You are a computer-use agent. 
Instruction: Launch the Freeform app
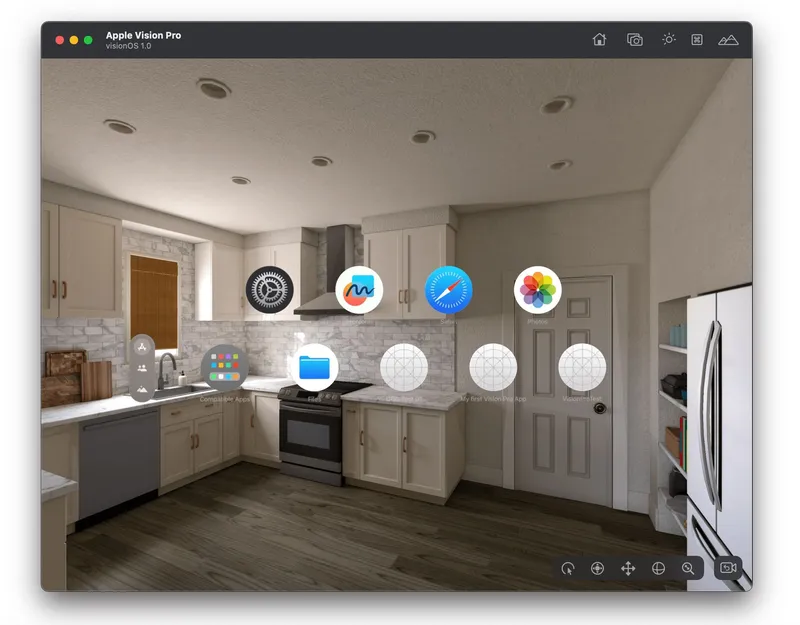(359, 290)
